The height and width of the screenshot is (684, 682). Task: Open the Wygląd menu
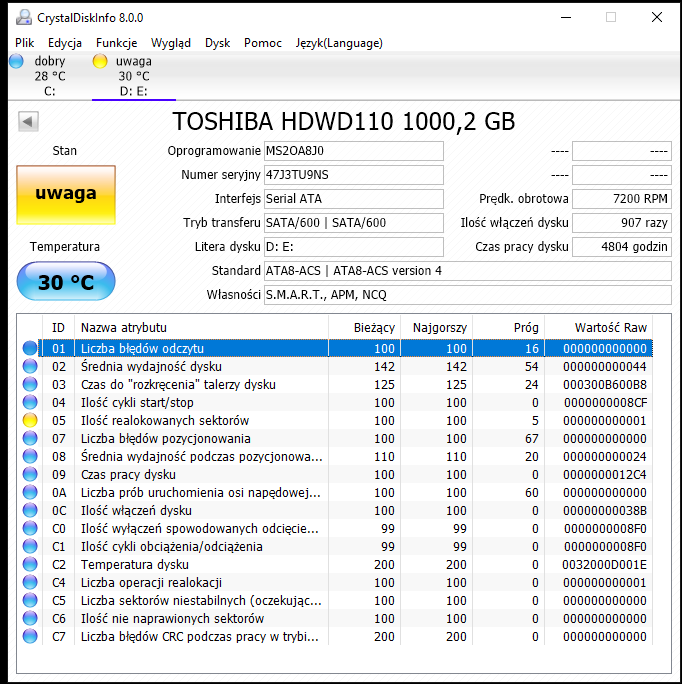[x=171, y=43]
